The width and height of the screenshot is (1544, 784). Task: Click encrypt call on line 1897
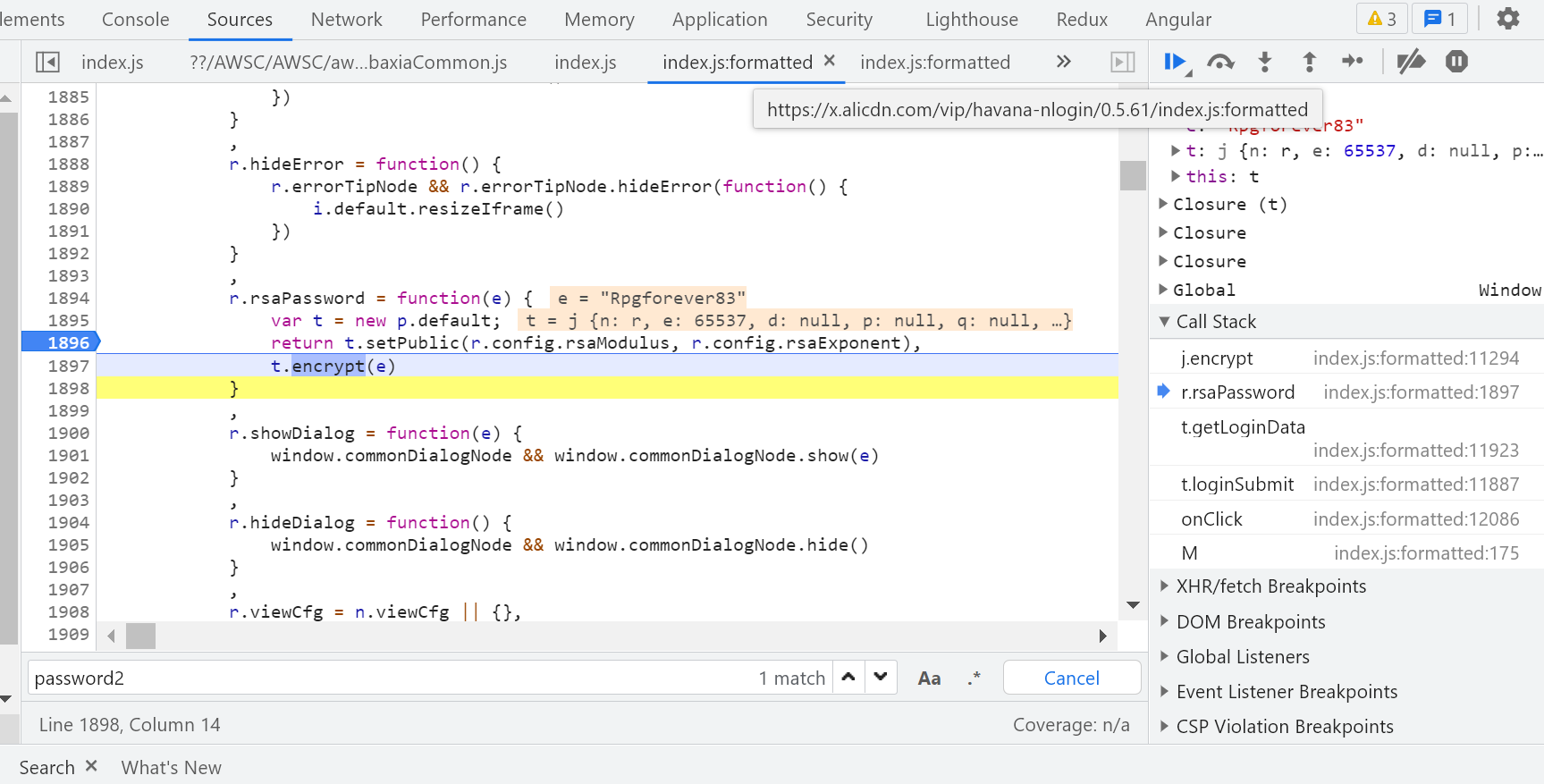[328, 366]
